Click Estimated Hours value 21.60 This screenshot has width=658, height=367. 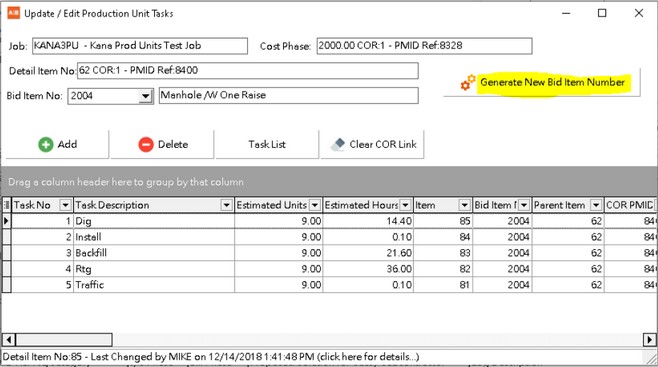[368, 253]
